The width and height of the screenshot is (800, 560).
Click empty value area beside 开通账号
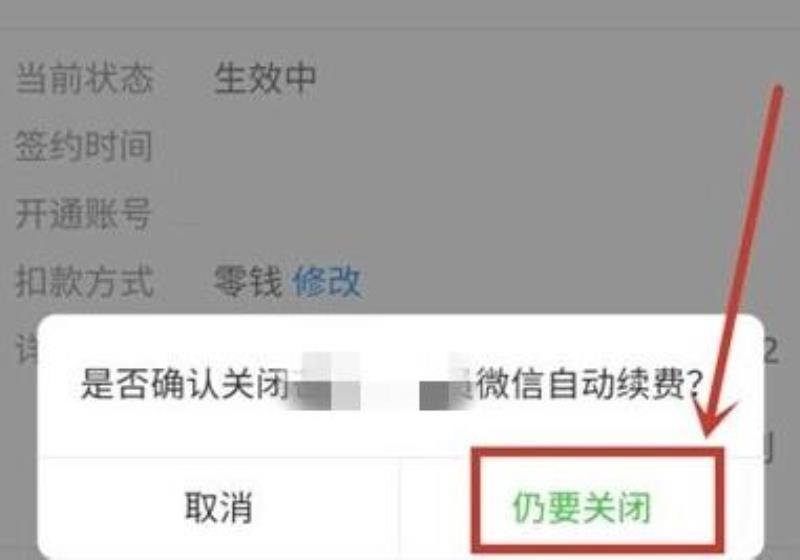(459, 214)
